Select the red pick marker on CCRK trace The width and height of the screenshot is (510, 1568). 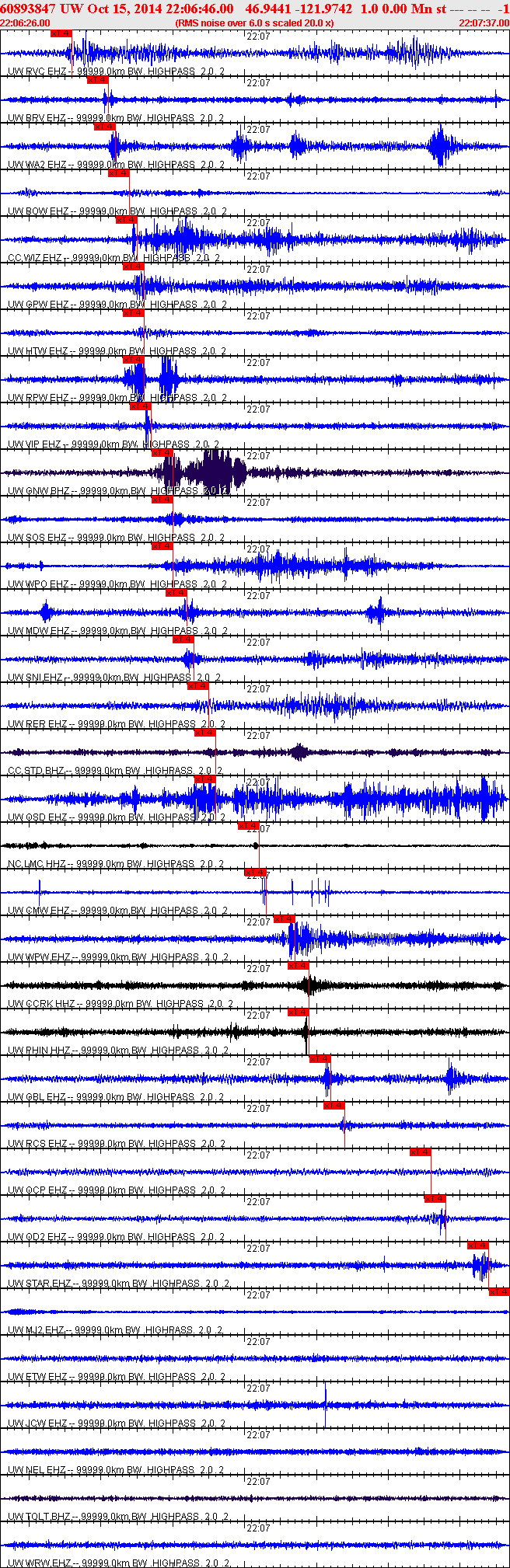tap(299, 966)
